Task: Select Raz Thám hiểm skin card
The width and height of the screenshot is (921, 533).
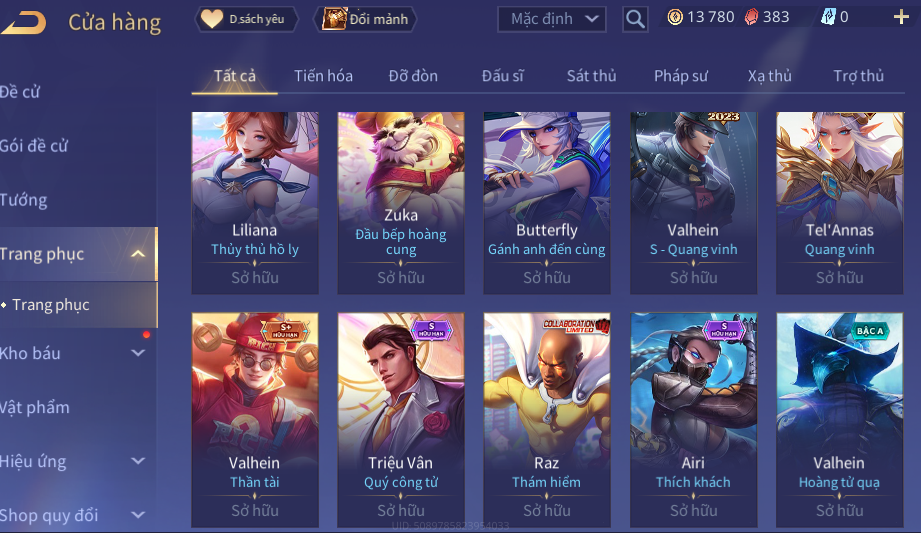Action: click(x=546, y=420)
